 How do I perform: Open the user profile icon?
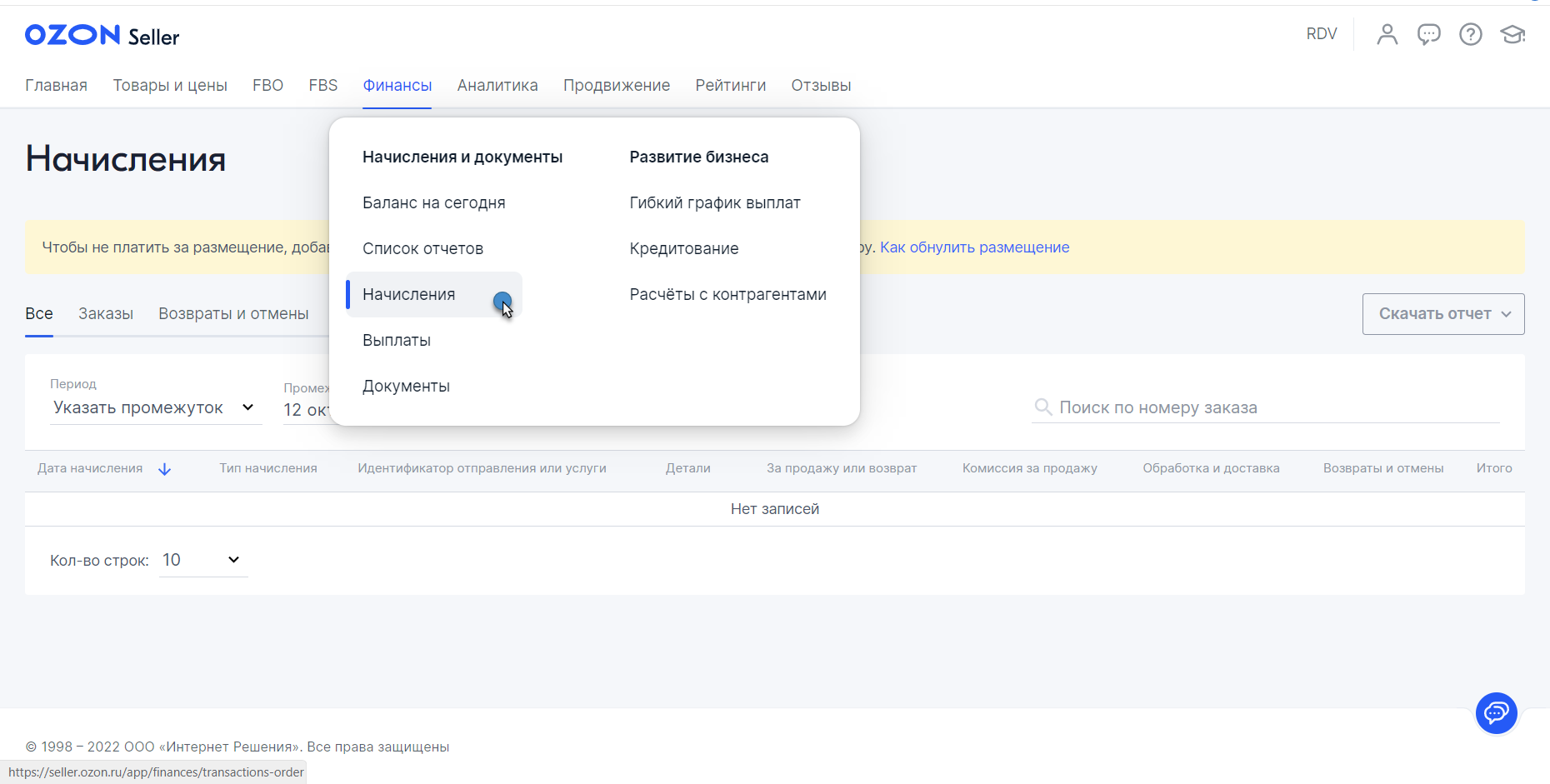[1387, 34]
